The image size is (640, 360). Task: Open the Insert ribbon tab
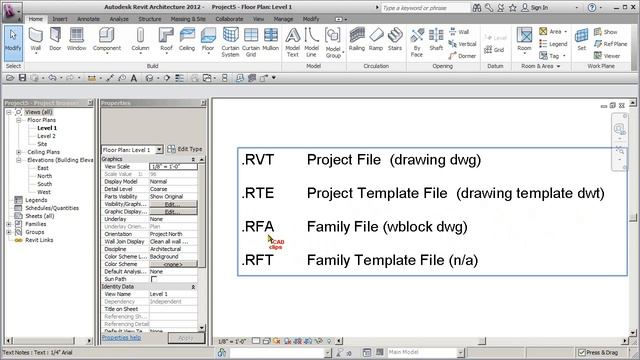[60, 19]
